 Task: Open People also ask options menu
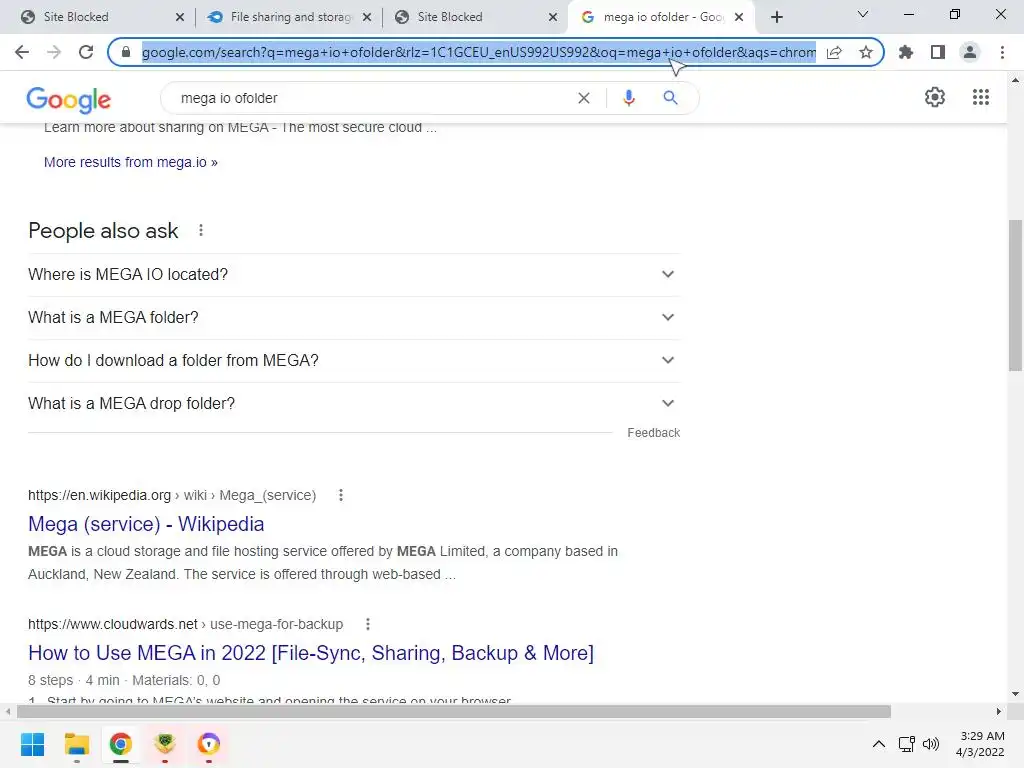click(x=200, y=231)
